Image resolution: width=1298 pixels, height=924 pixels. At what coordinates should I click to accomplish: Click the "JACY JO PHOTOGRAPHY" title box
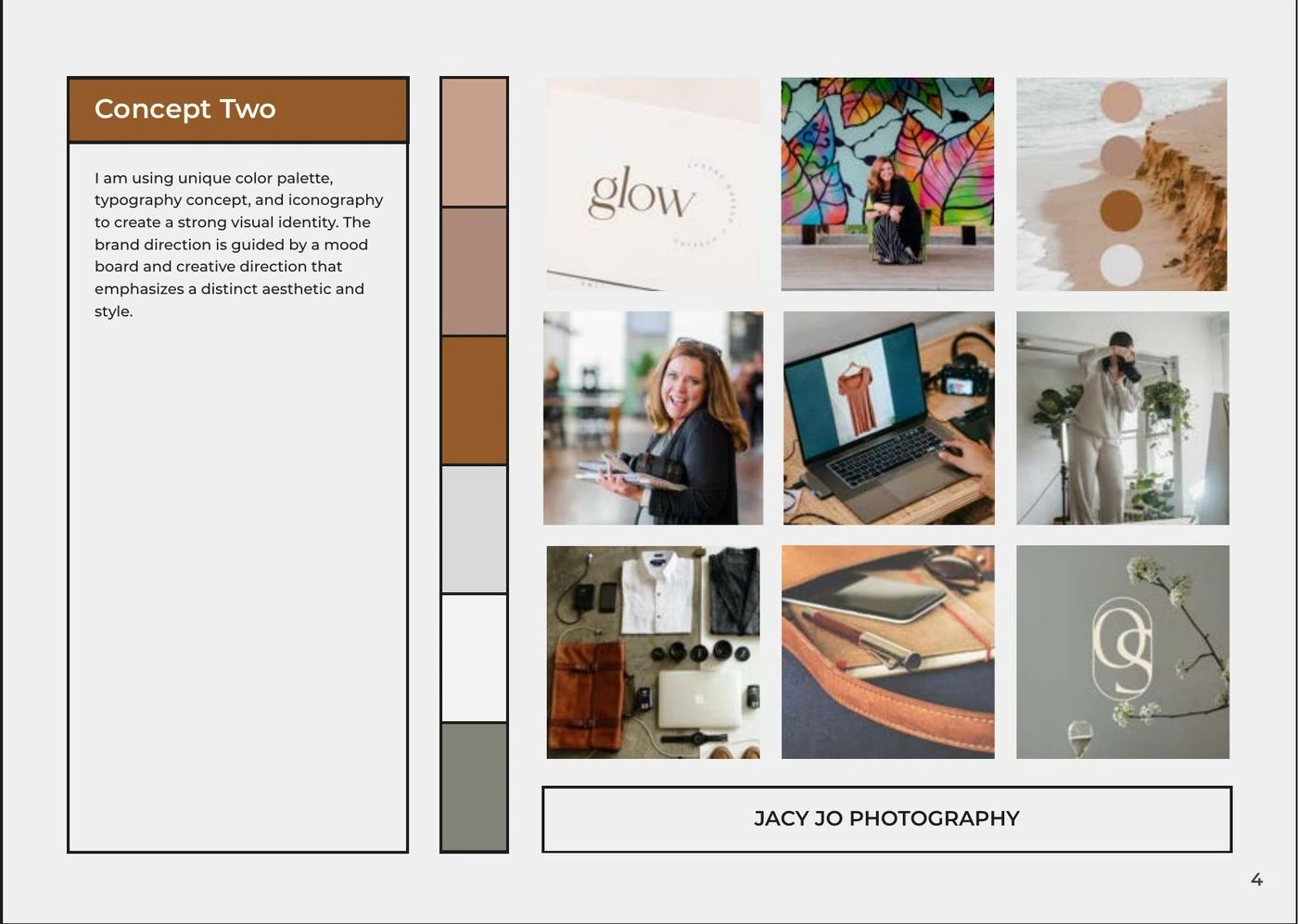coord(886,819)
